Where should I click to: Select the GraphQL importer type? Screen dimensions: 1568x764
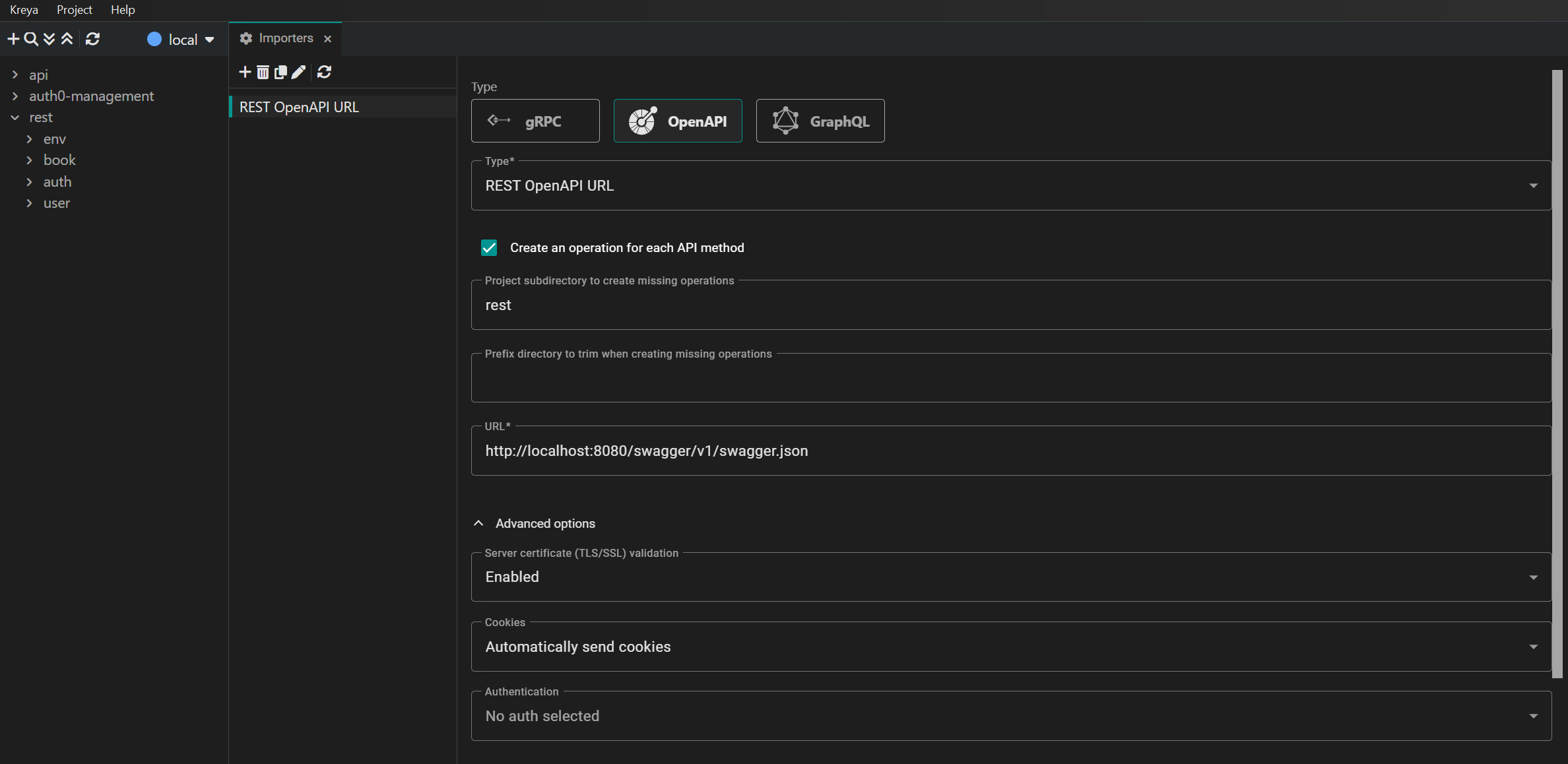tap(820, 121)
